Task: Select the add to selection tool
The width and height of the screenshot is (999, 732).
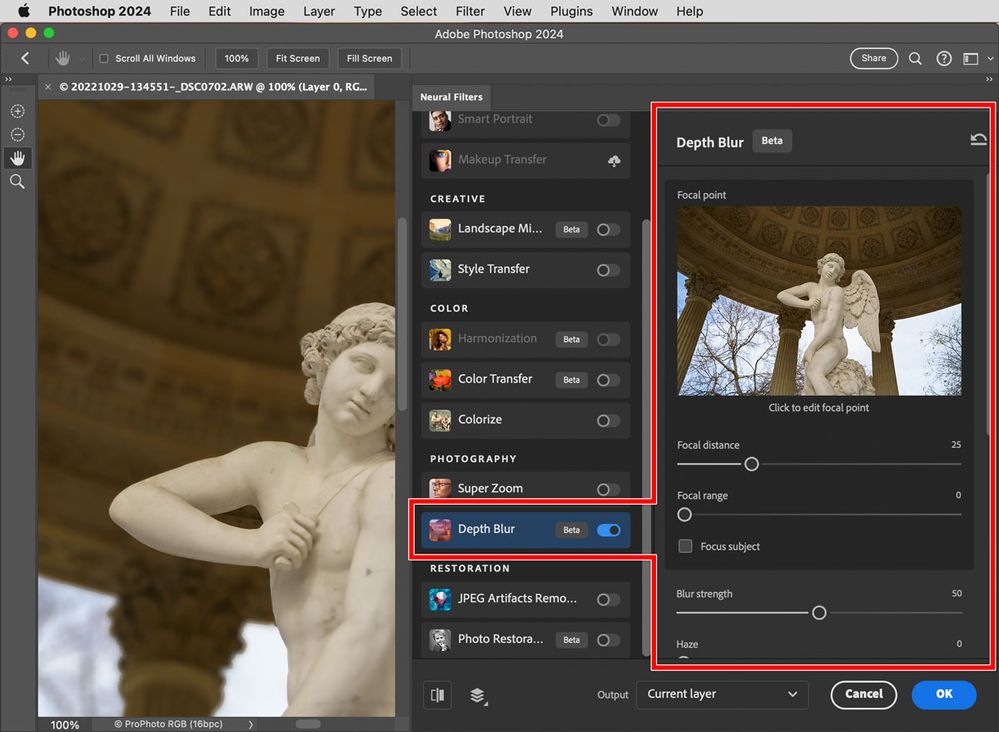Action: pyautogui.click(x=17, y=111)
